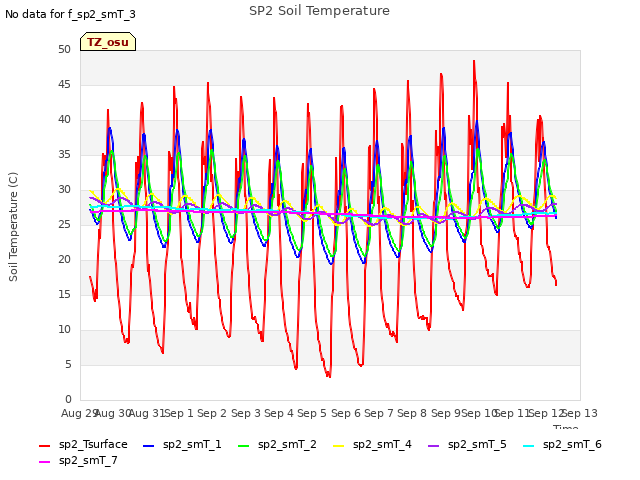
Task: Click the 50 y-axis tick label
Action: [64, 49]
